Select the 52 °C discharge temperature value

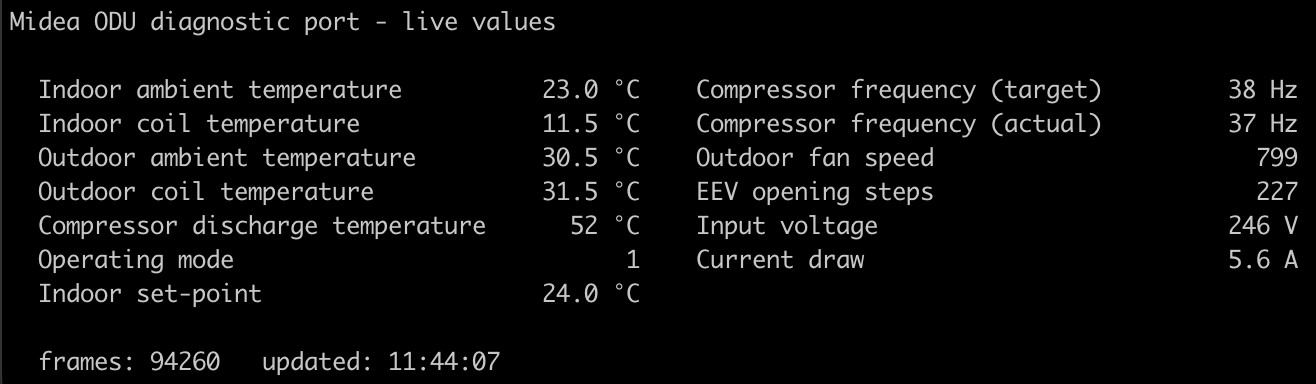click(605, 226)
